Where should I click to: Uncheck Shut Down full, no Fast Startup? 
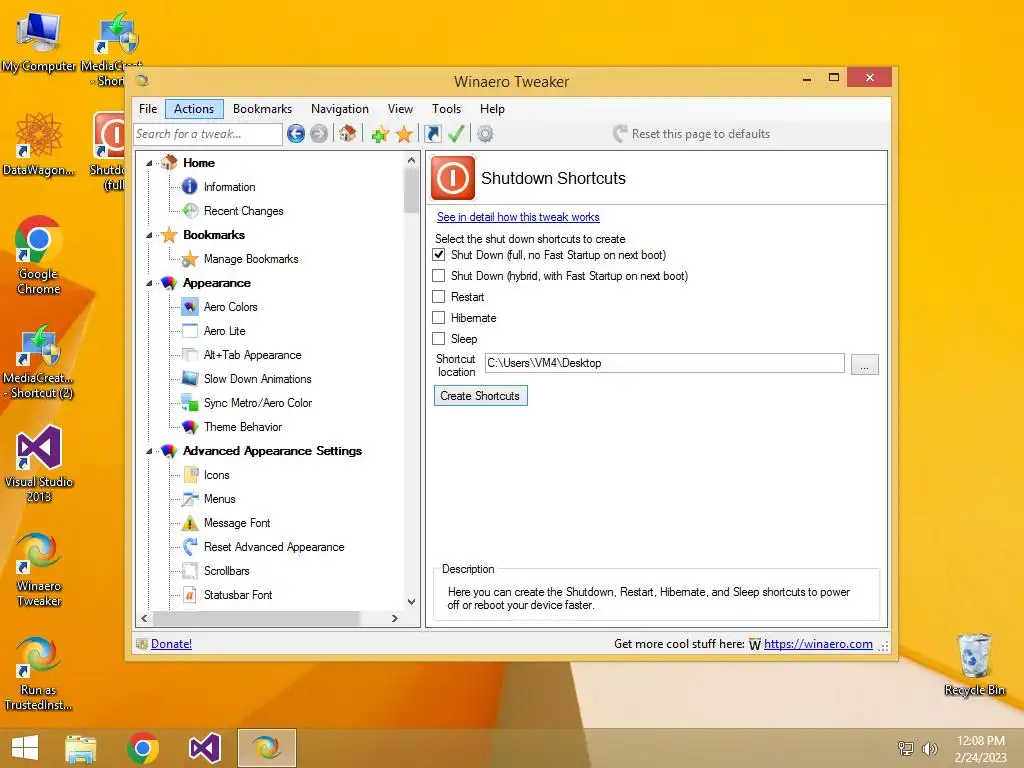[x=439, y=255]
